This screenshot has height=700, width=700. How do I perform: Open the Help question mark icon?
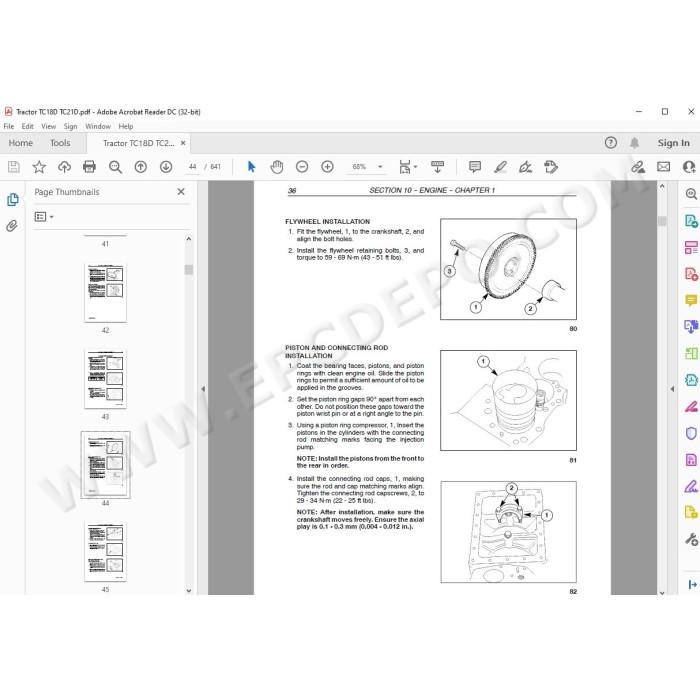pyautogui.click(x=611, y=142)
